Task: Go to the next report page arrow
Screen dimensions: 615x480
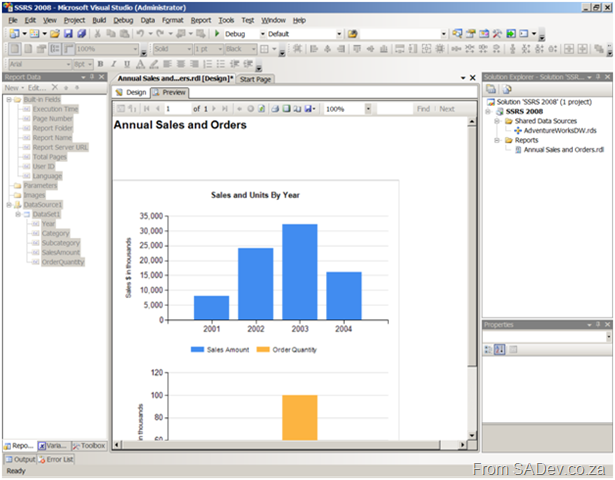Action: 214,109
